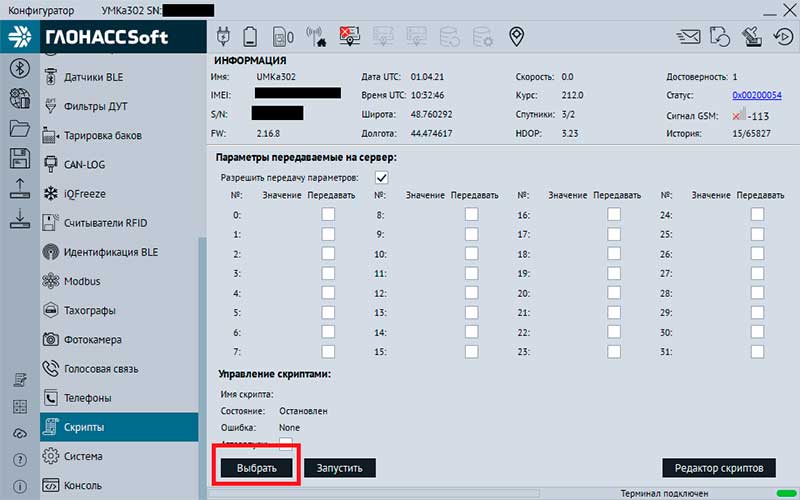Open Тахографы section
The height and width of the screenshot is (500, 800).
[119, 310]
